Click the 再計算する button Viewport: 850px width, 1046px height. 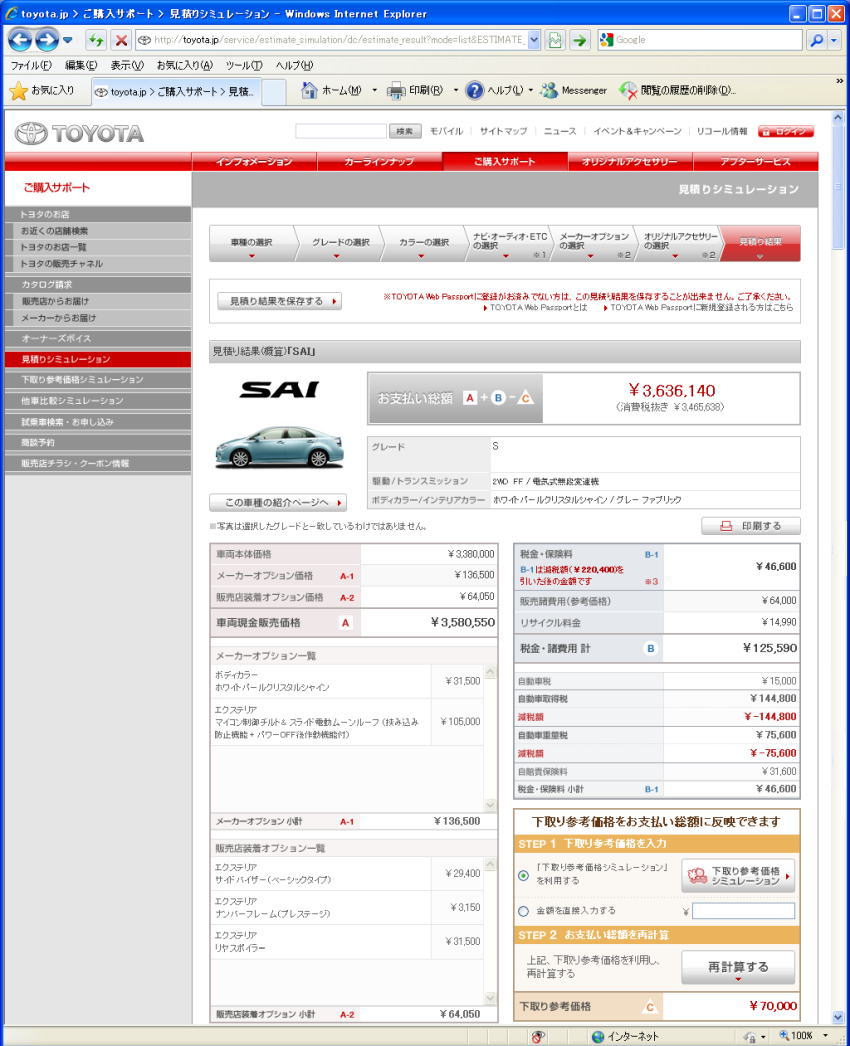pos(738,967)
